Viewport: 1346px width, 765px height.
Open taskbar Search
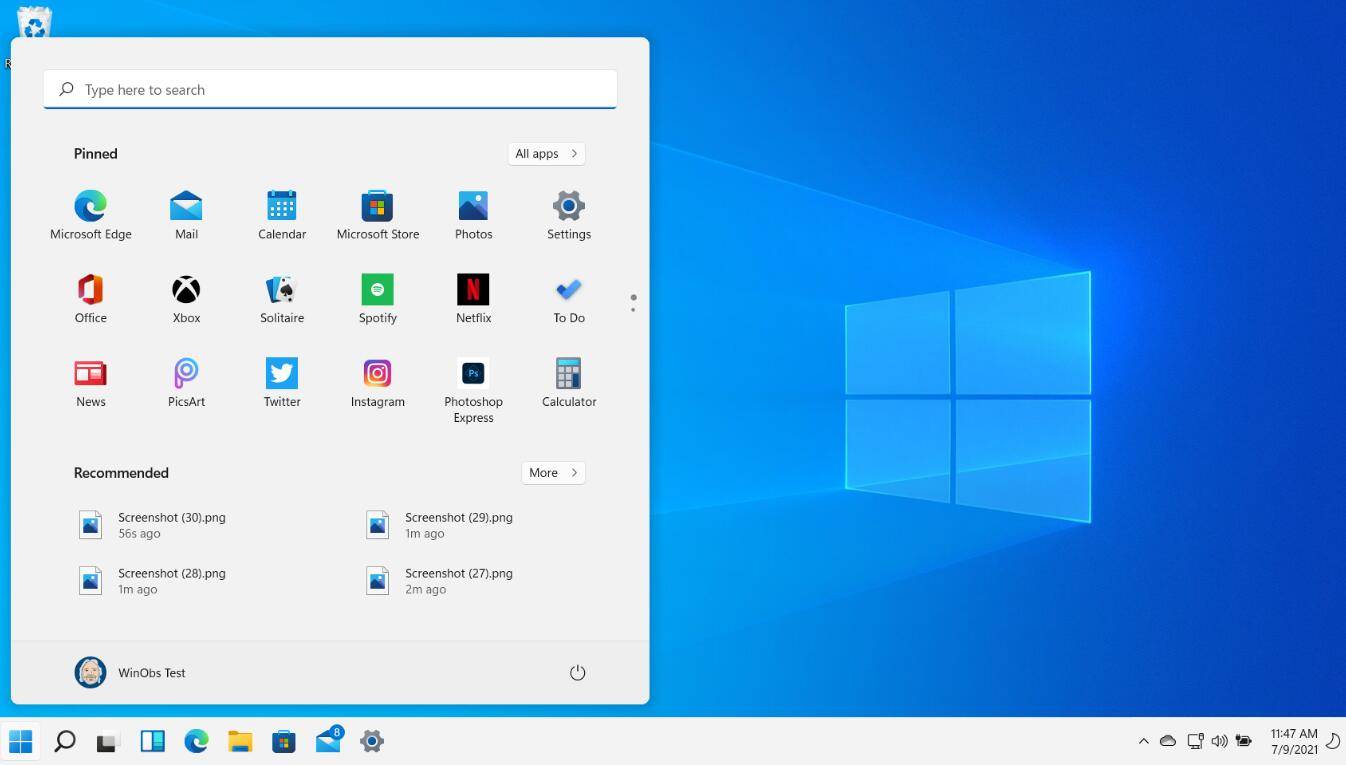tap(65, 741)
